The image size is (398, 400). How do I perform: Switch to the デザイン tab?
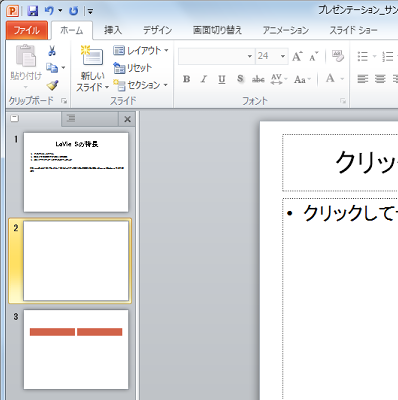pyautogui.click(x=158, y=30)
